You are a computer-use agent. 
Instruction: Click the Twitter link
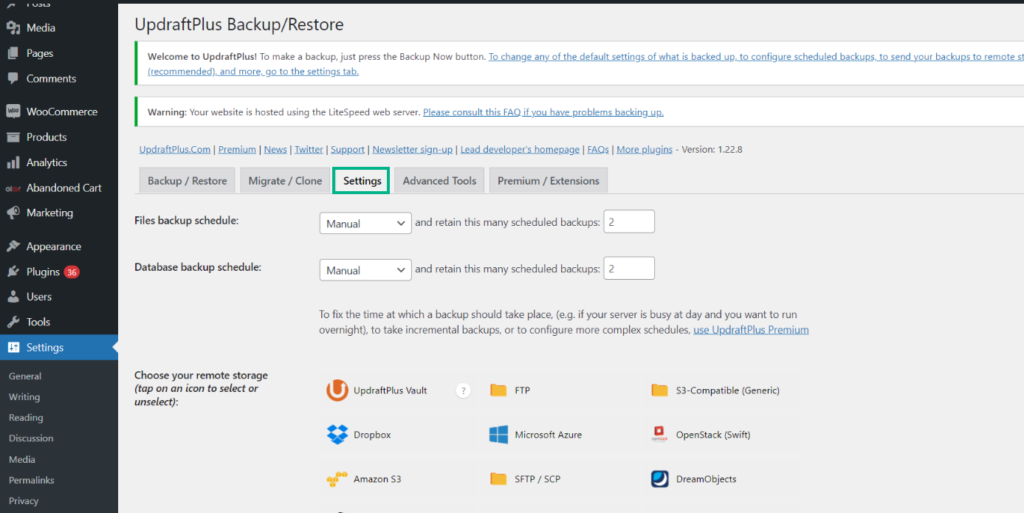(308, 149)
